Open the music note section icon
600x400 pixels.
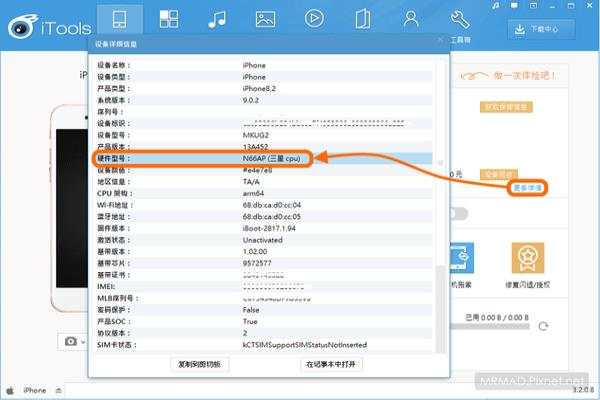(x=217, y=19)
